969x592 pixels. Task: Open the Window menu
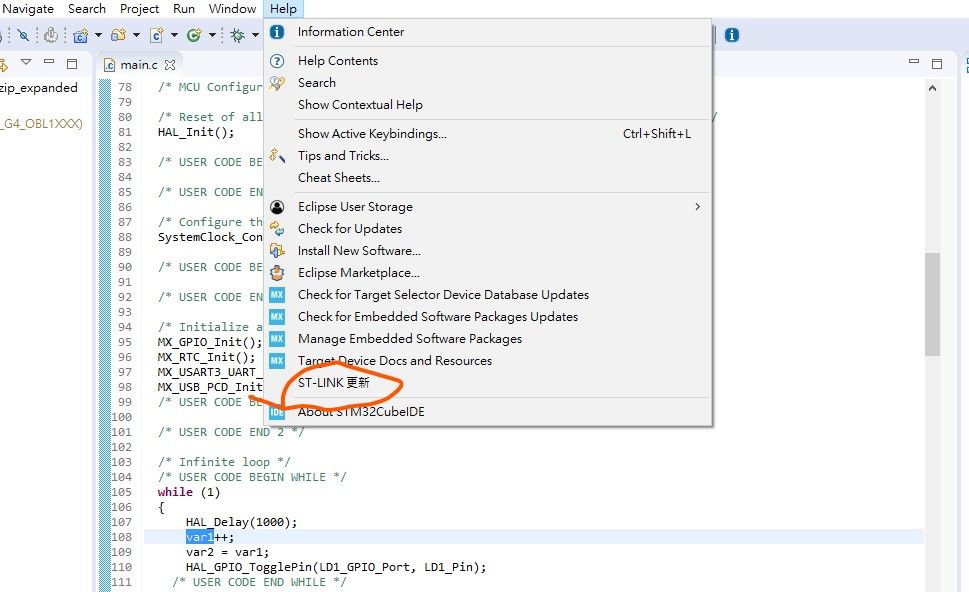(x=232, y=9)
